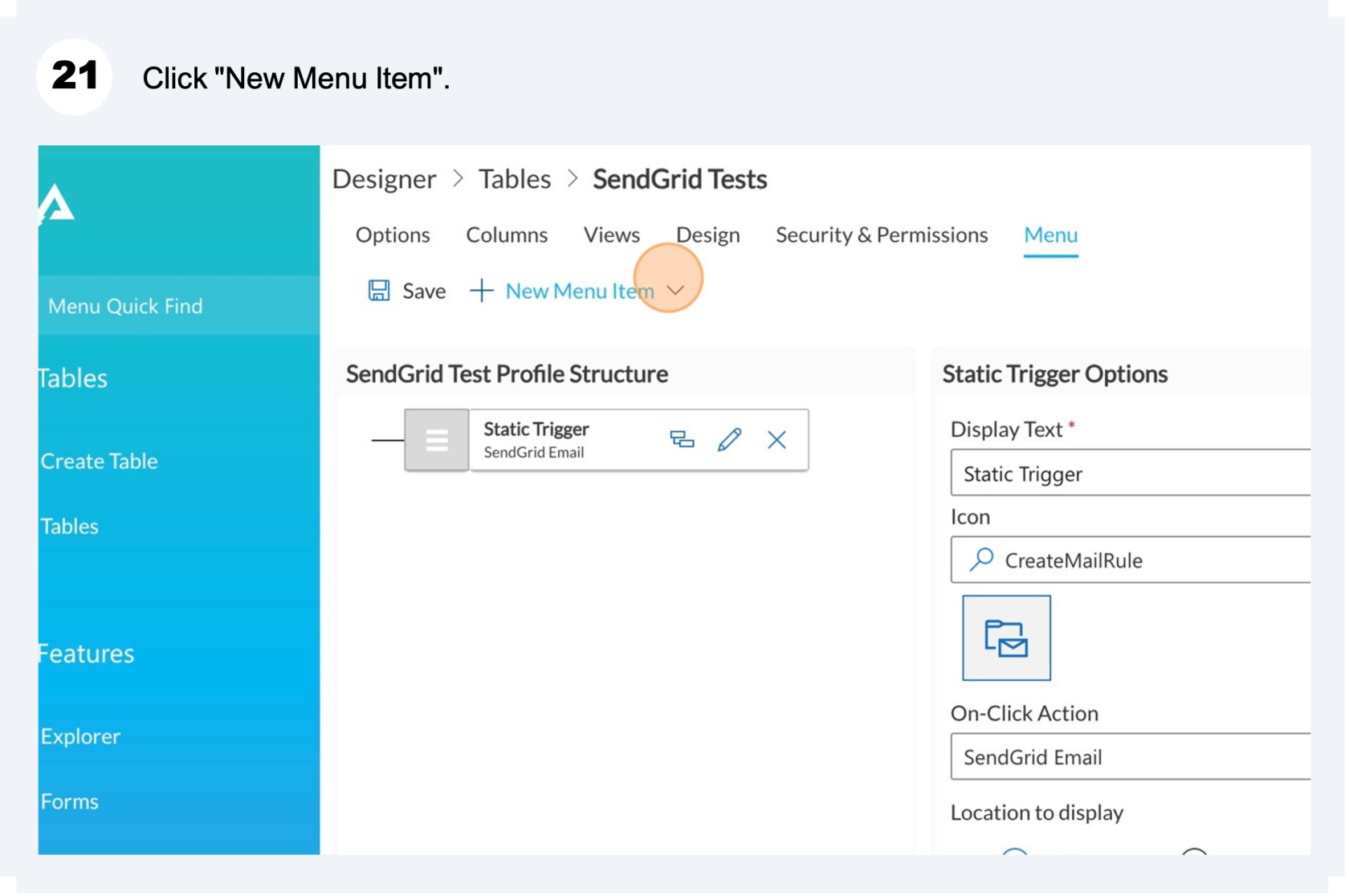
Task: Click SendGrid Tests breadcrumb title
Action: (682, 179)
